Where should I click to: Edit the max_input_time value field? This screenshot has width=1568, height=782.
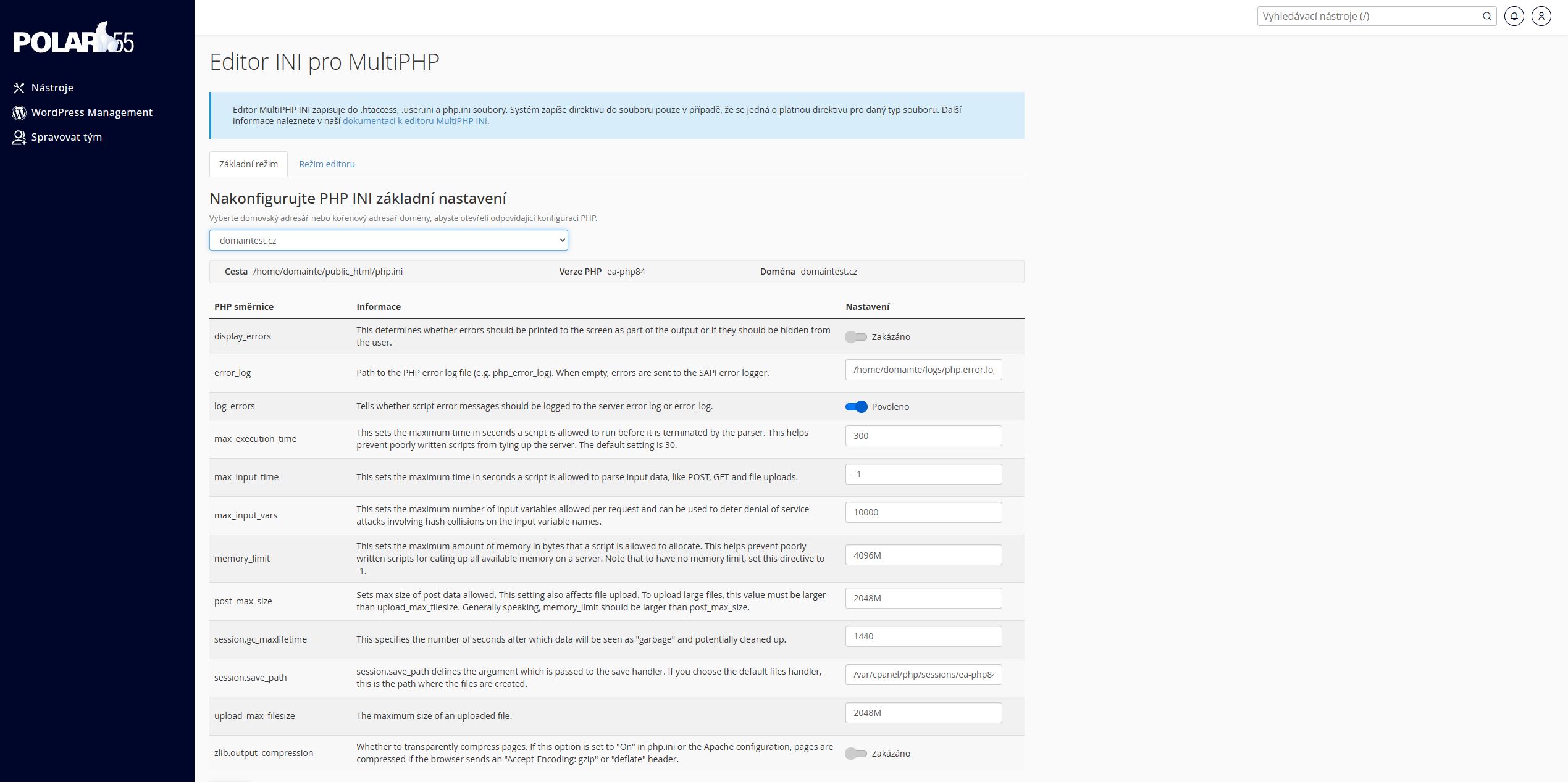[x=923, y=474]
